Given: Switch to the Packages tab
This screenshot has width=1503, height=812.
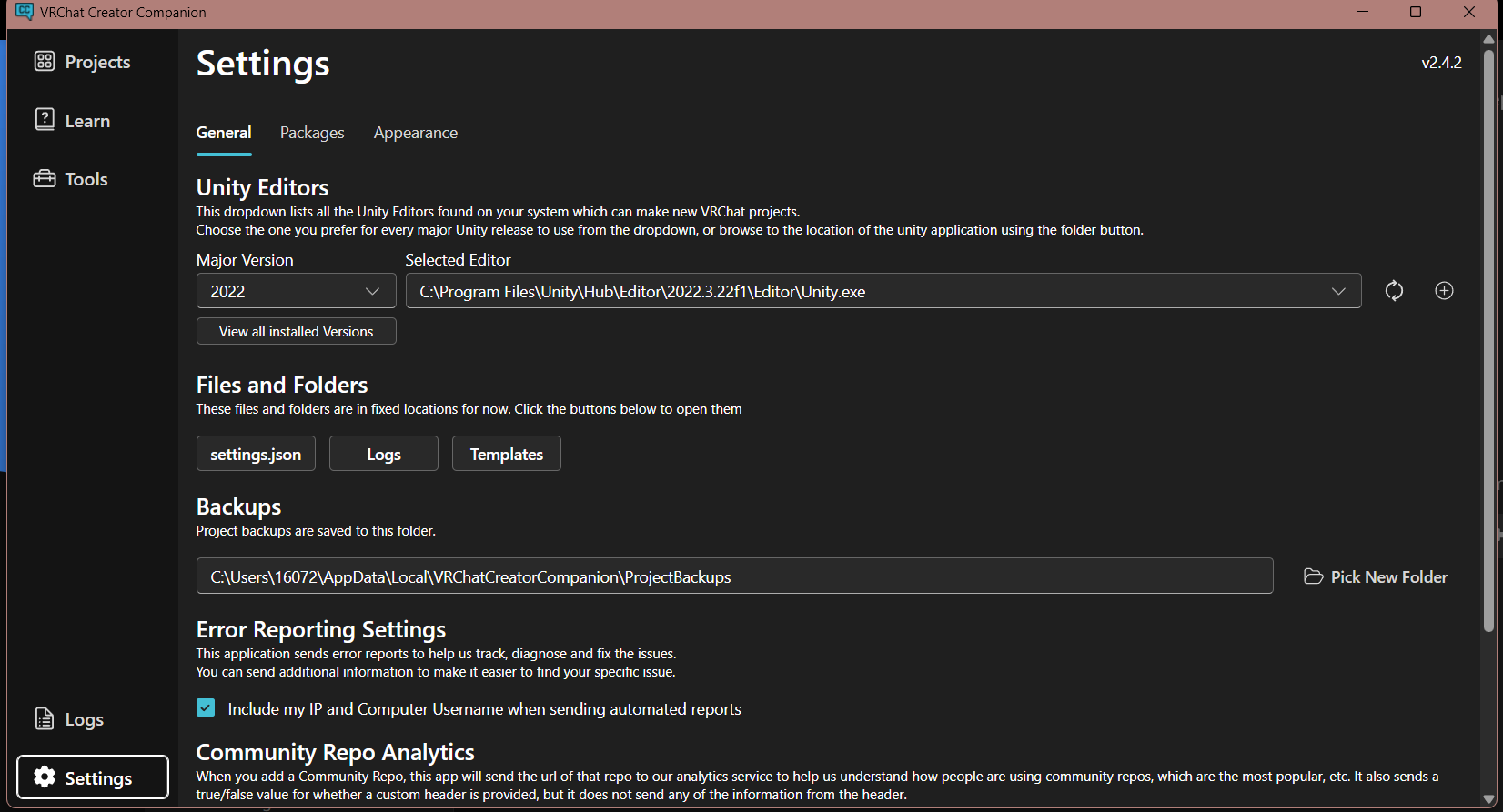Looking at the screenshot, I should pos(312,133).
